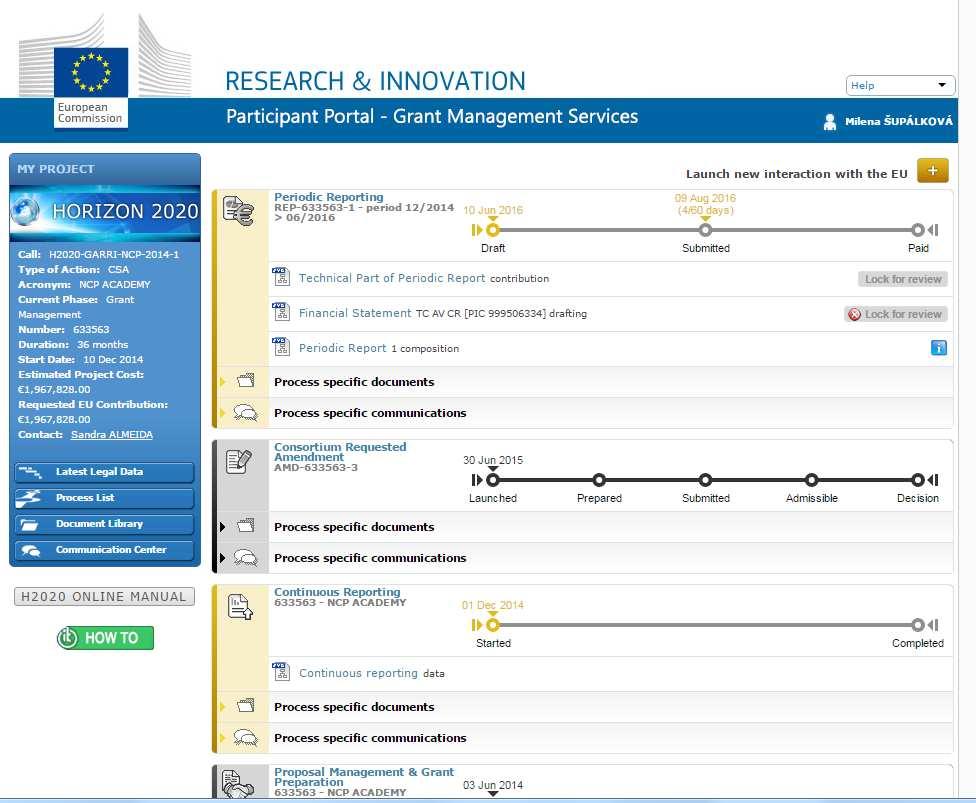Click the Continuous reporting data document icon

281,671
